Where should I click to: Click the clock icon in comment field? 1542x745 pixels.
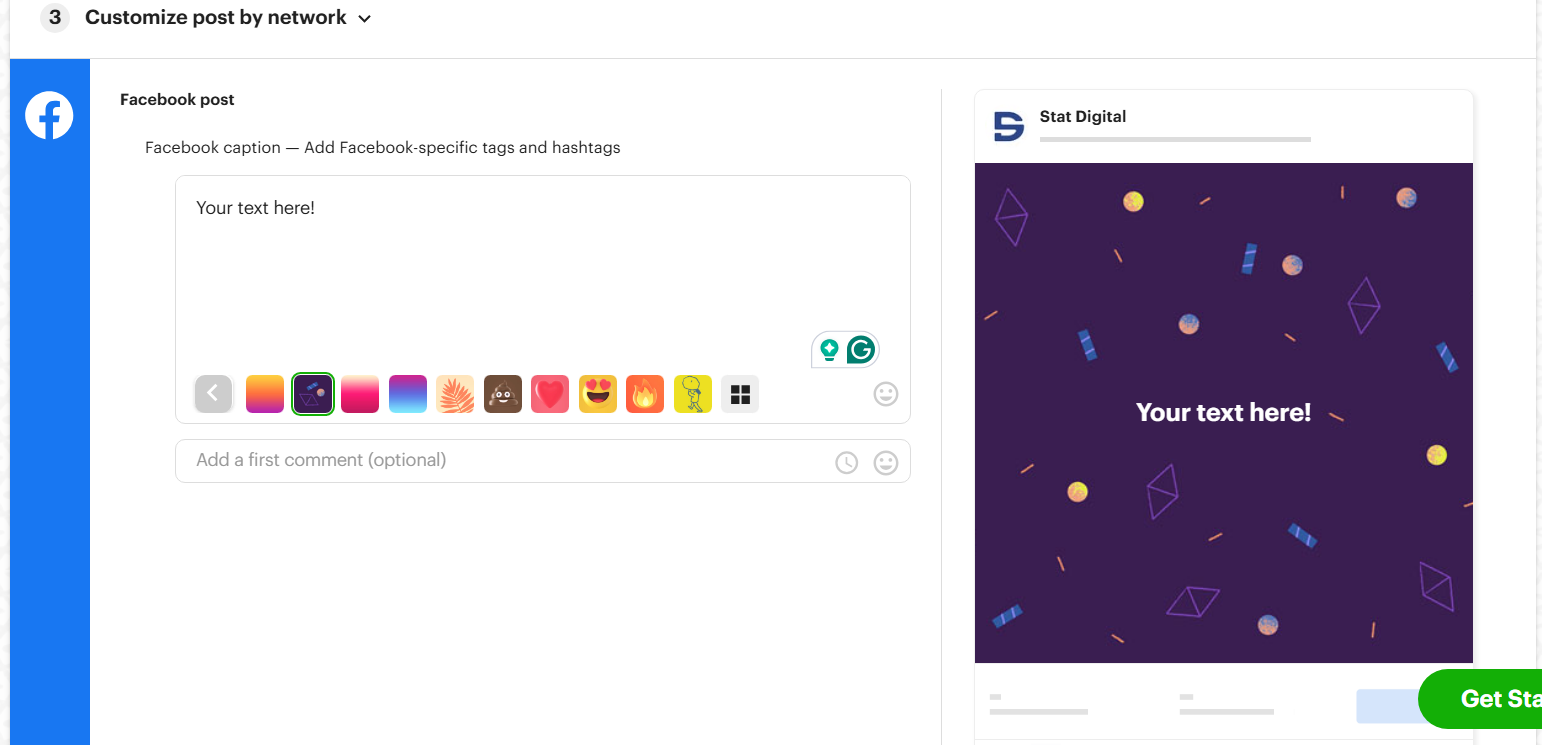tap(847, 462)
